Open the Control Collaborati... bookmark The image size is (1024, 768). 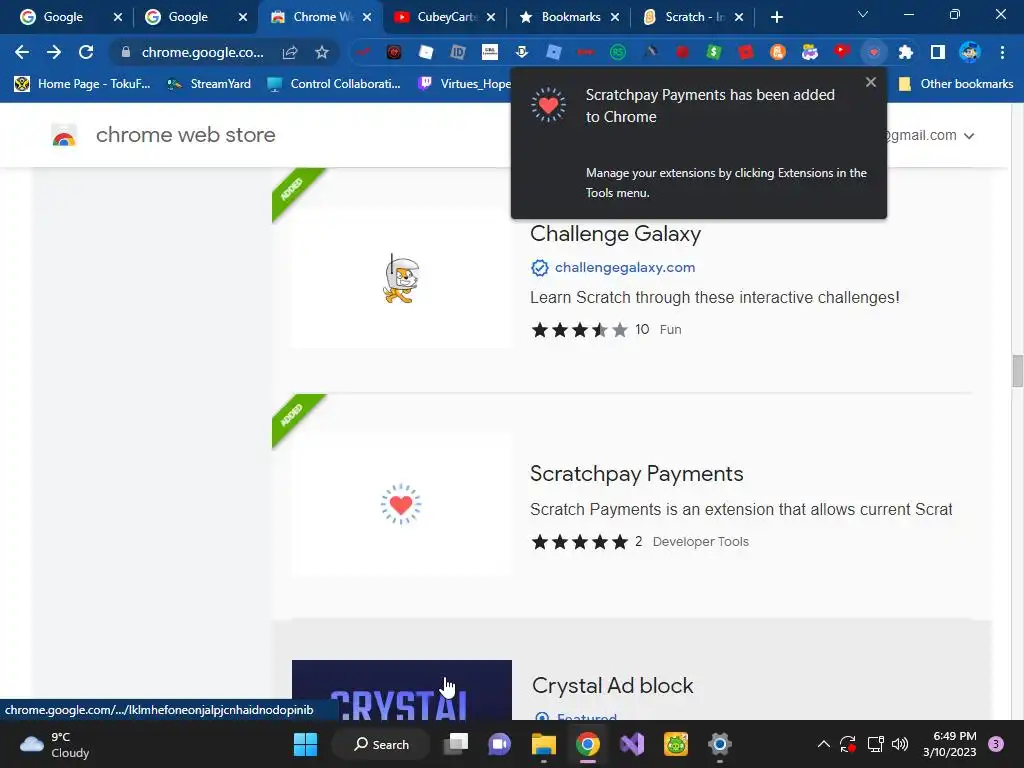334,84
